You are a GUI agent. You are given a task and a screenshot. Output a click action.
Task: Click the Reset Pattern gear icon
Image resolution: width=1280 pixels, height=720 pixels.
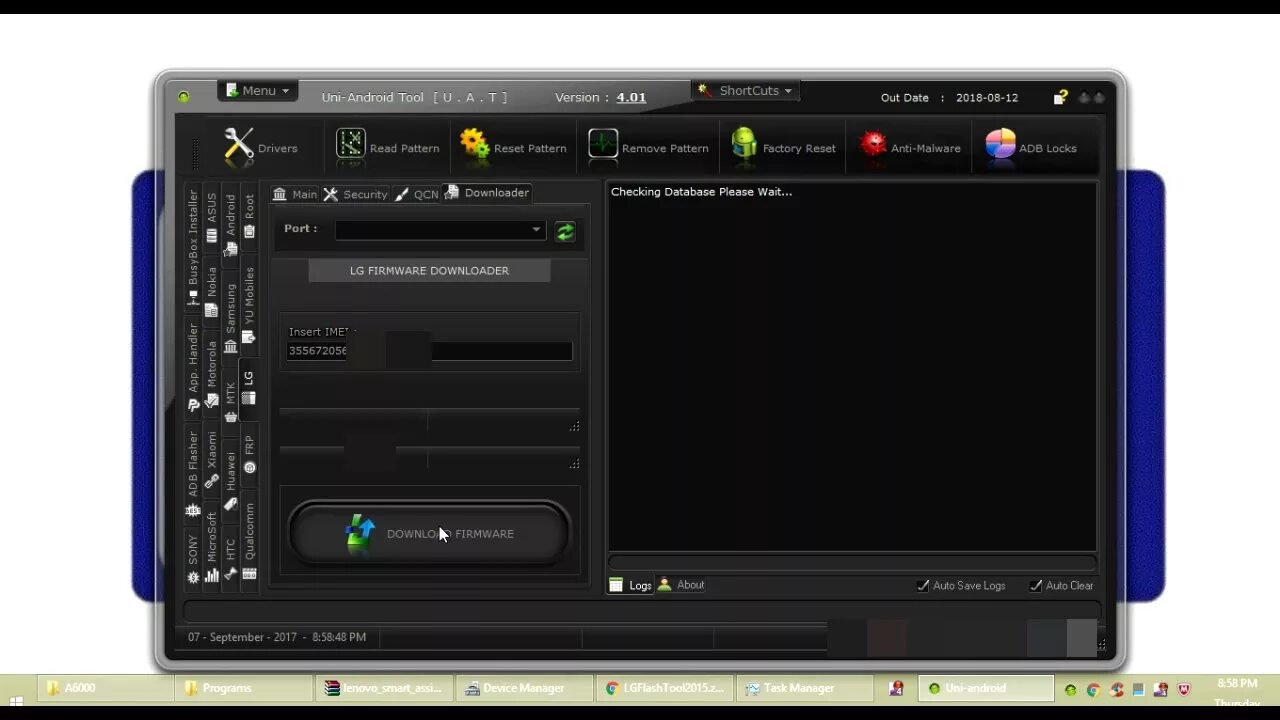tap(474, 143)
